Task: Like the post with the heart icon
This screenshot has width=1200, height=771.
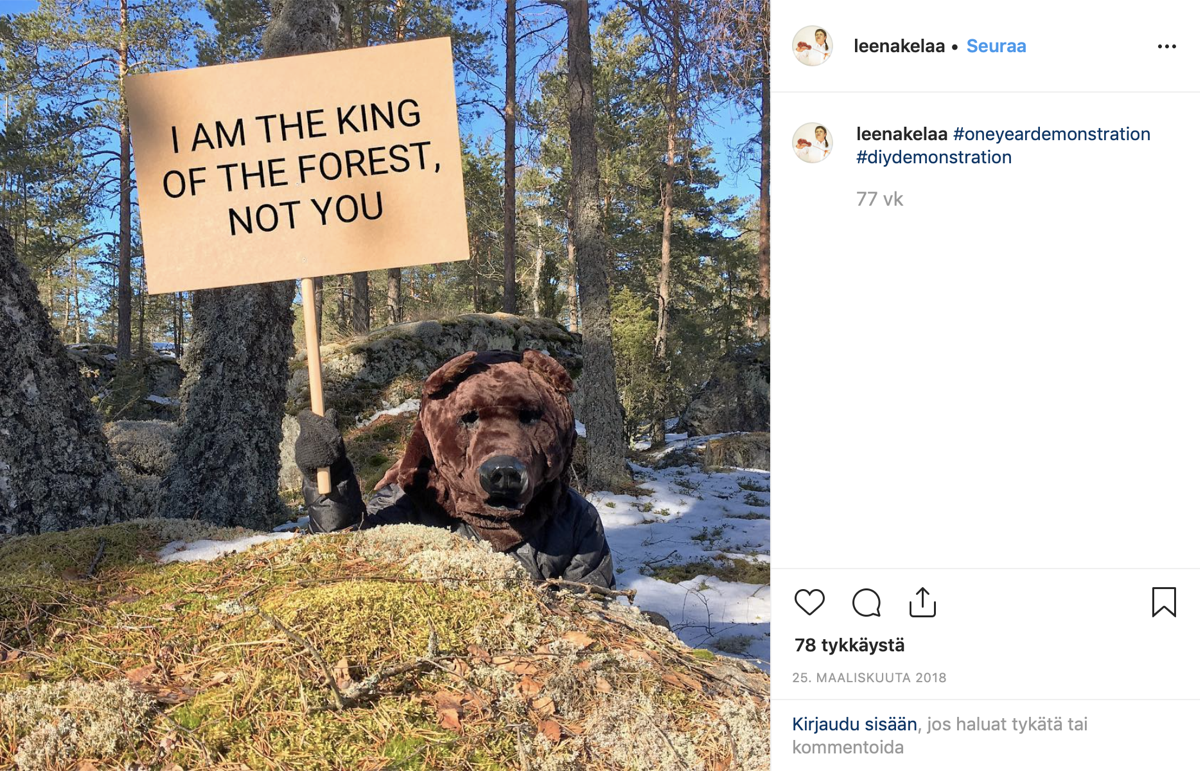Action: coord(809,602)
